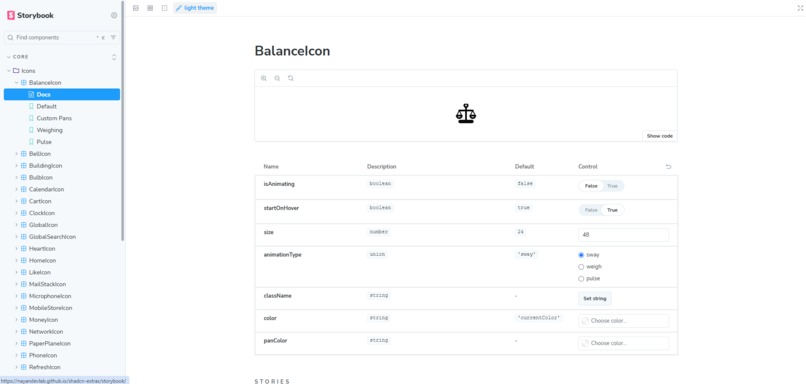Image resolution: width=806 pixels, height=384 pixels.
Task: Set isAnimating toggle to True
Action: tap(612, 186)
